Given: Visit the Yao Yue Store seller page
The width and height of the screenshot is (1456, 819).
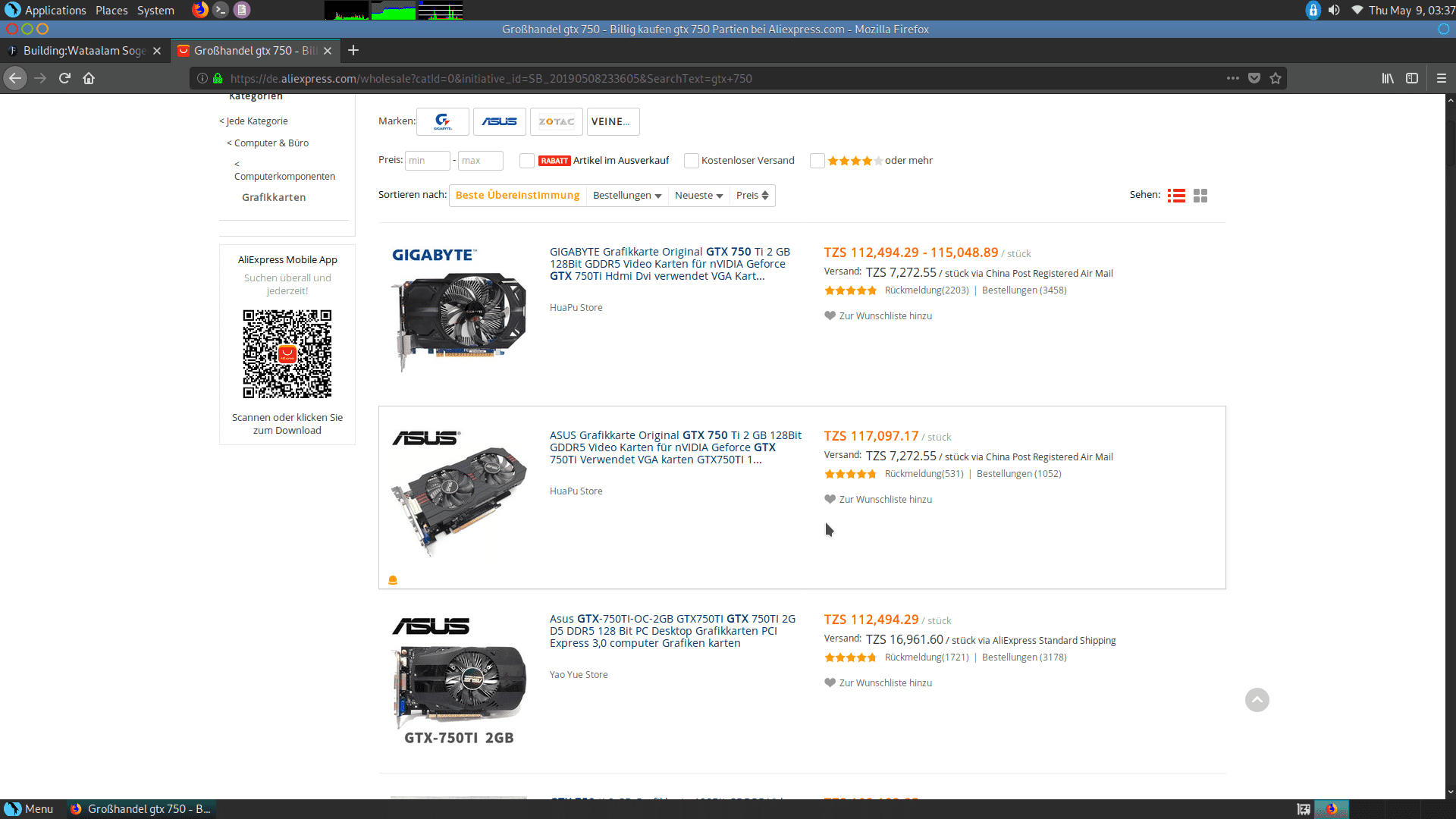Looking at the screenshot, I should tap(579, 675).
